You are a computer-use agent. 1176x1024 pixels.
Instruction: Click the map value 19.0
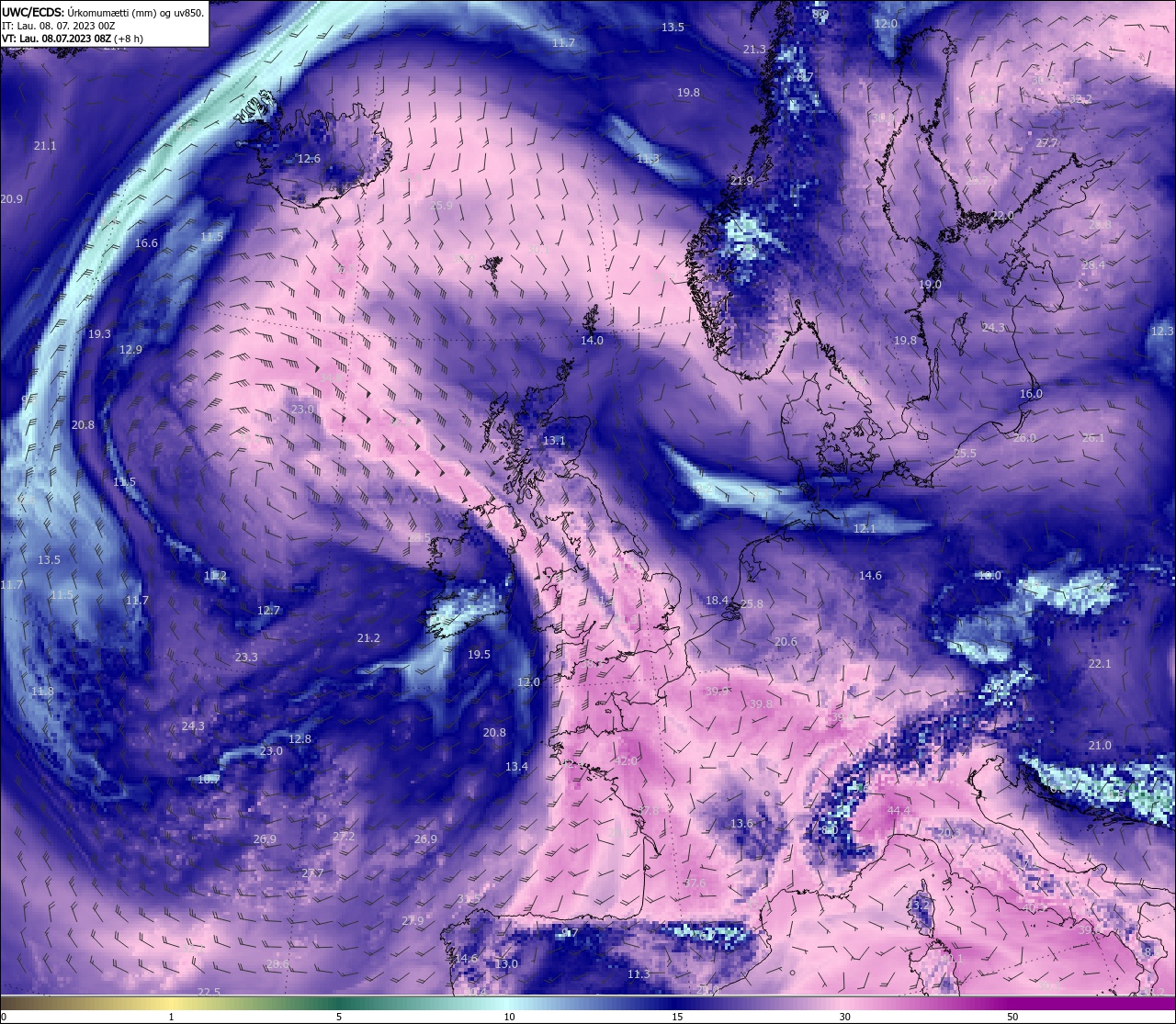coord(930,286)
